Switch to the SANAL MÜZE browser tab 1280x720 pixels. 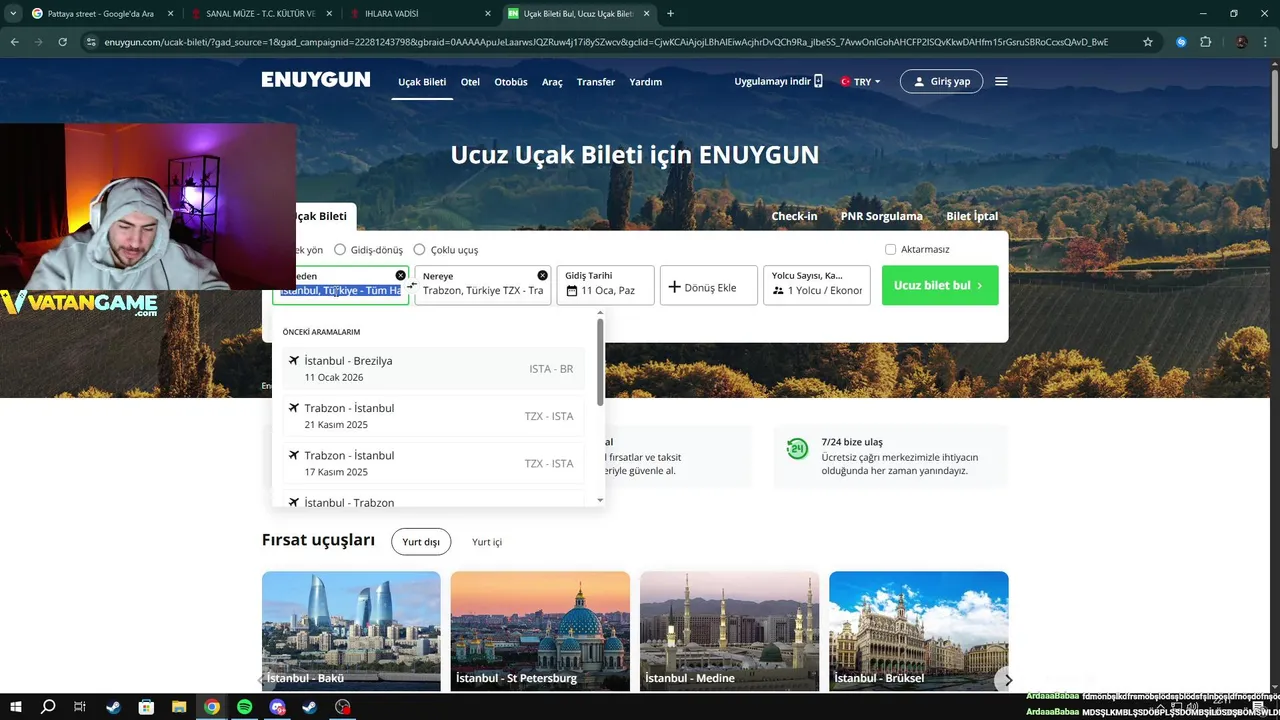click(260, 14)
